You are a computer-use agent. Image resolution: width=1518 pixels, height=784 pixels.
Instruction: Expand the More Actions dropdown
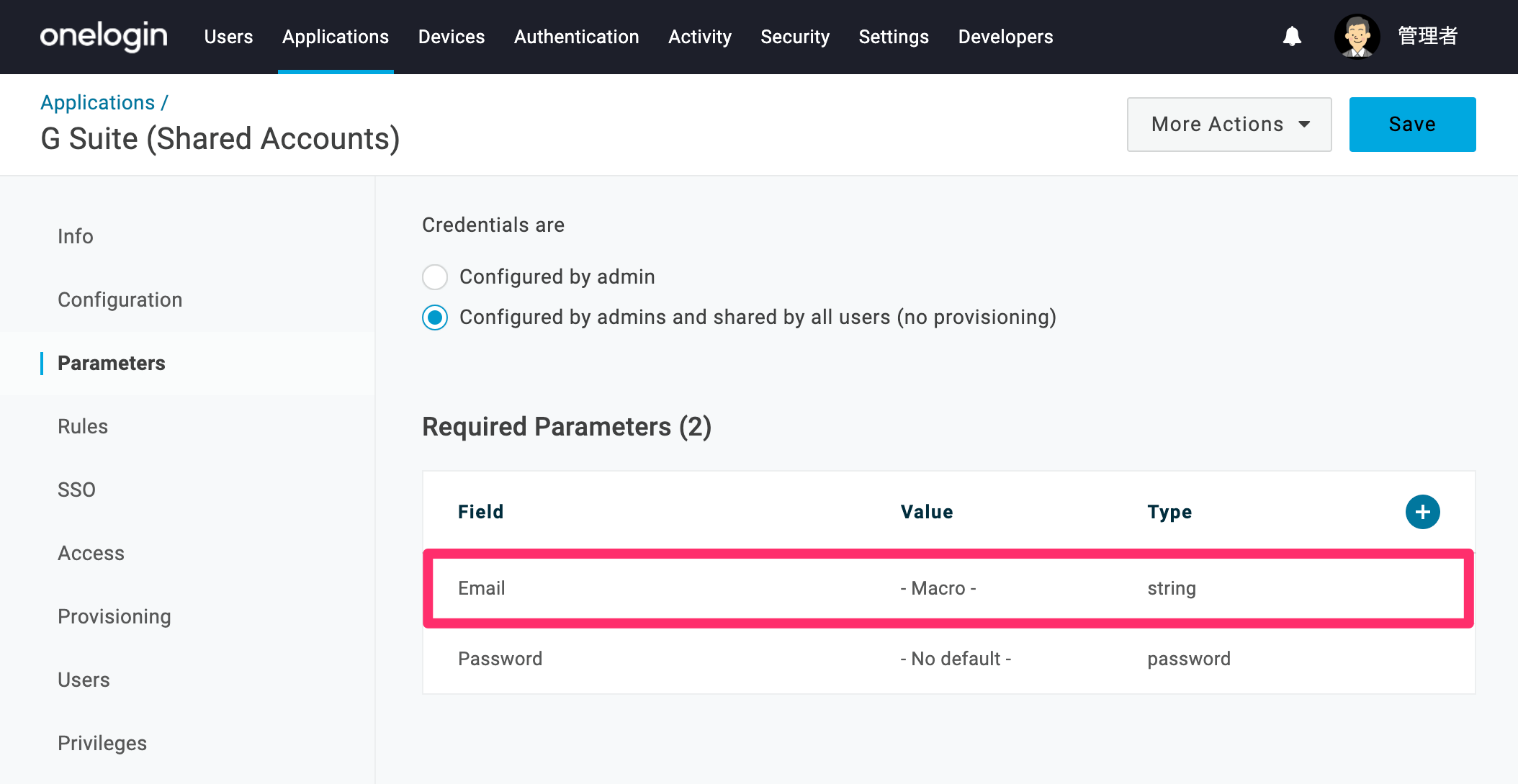(1229, 125)
